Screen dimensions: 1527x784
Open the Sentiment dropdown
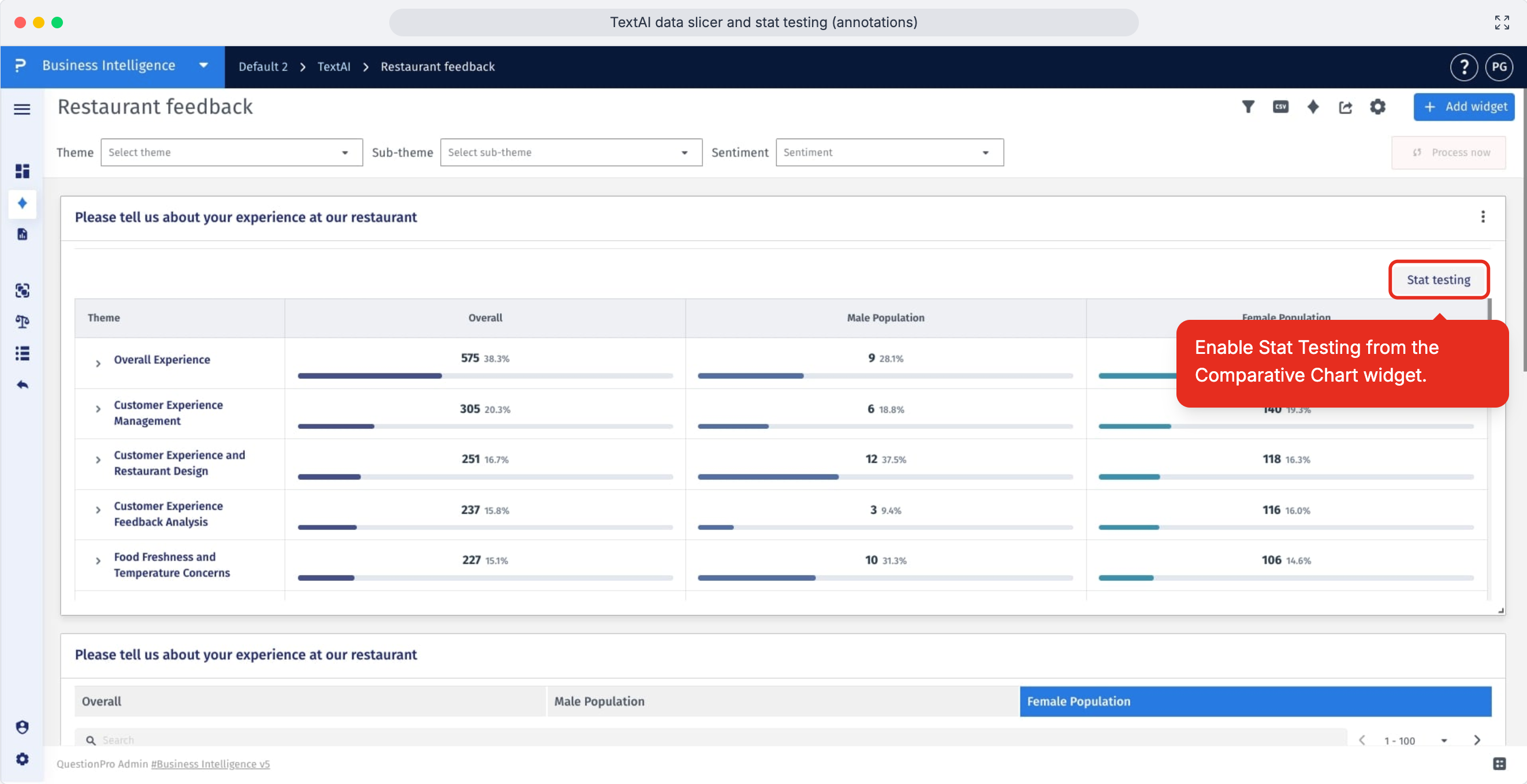[889, 152]
